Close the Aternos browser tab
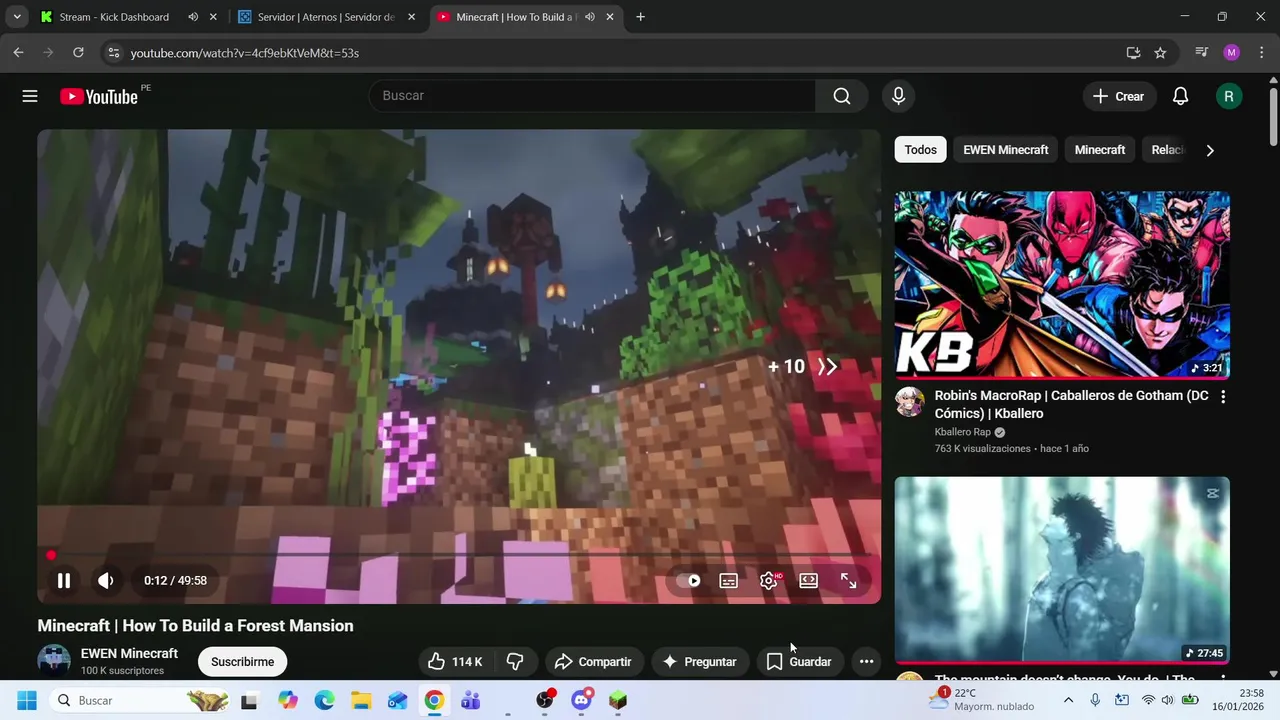Viewport: 1280px width, 720px height. pyautogui.click(x=411, y=17)
